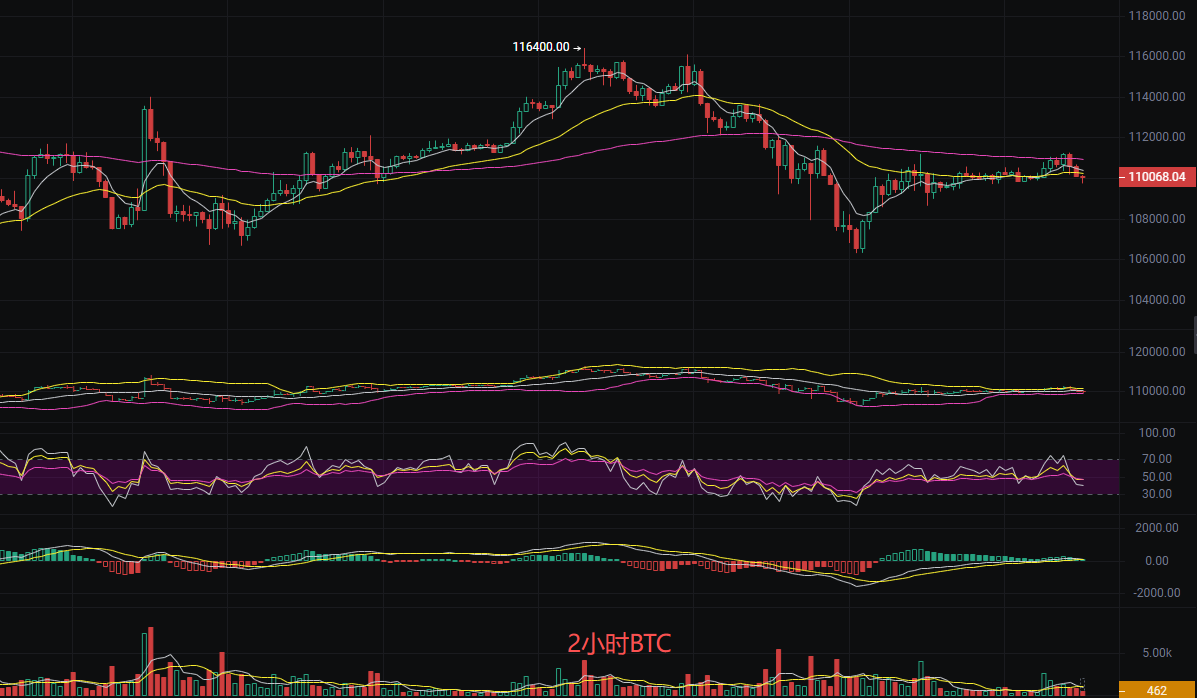Select the RSI 30.00 oversold level label
Image resolution: width=1197 pixels, height=698 pixels.
[x=1156, y=494]
